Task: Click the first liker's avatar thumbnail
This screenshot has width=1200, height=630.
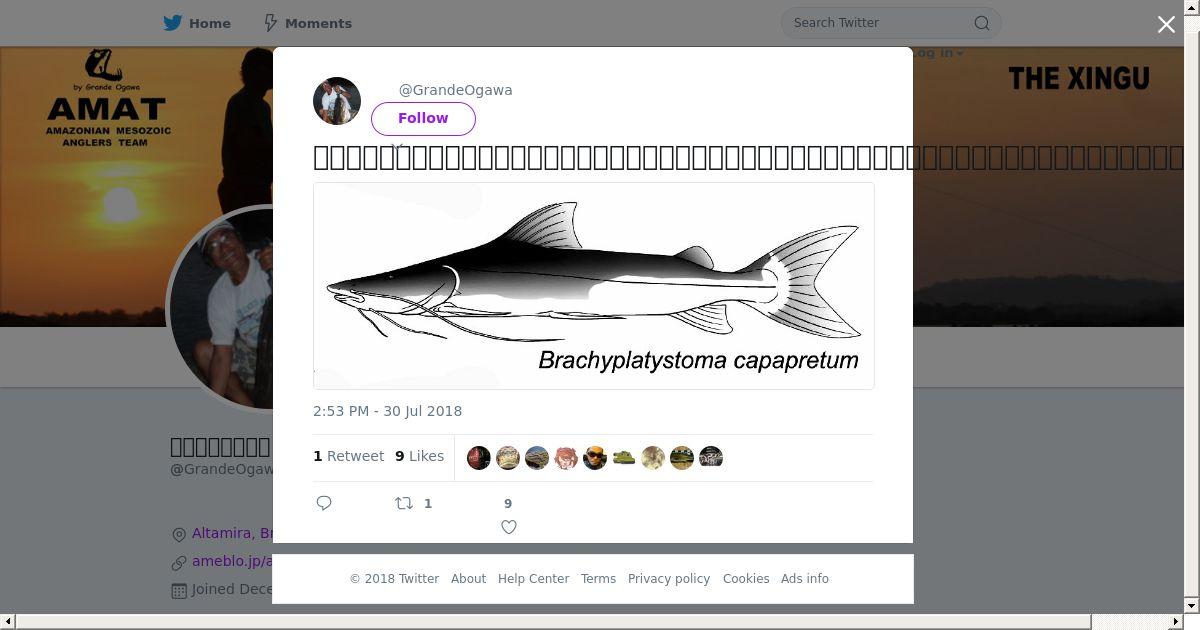Action: click(x=479, y=458)
